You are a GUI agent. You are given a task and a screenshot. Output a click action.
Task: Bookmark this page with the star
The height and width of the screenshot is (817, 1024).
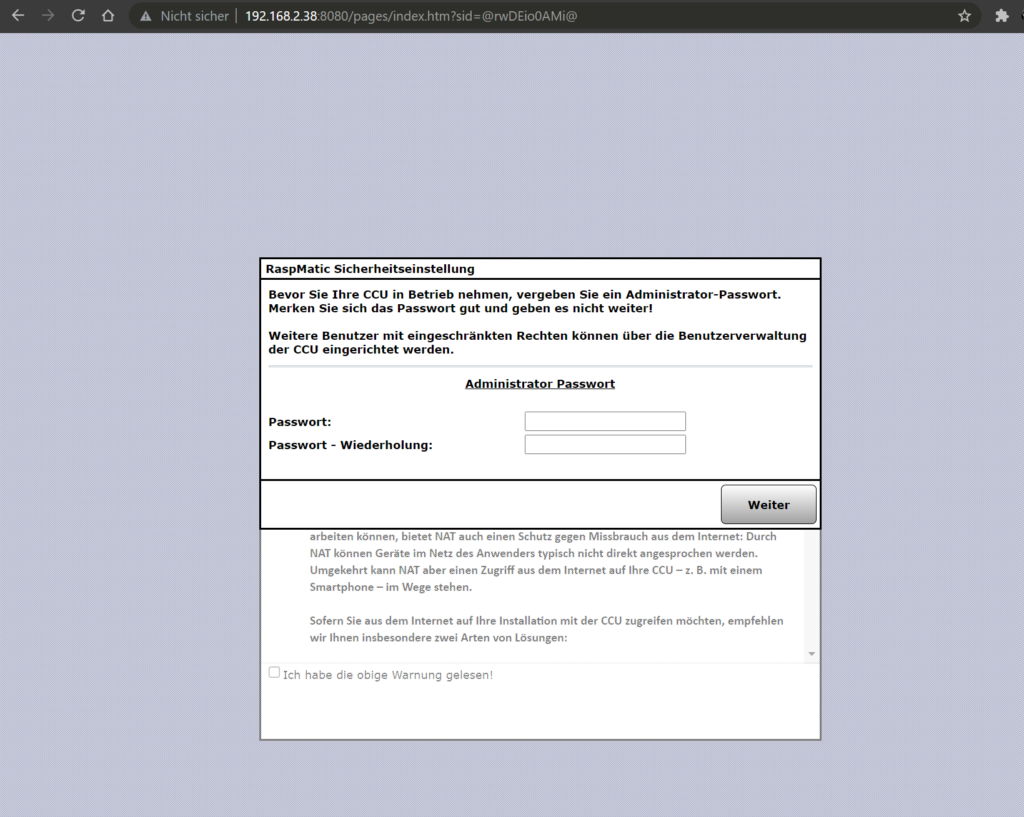tap(965, 16)
